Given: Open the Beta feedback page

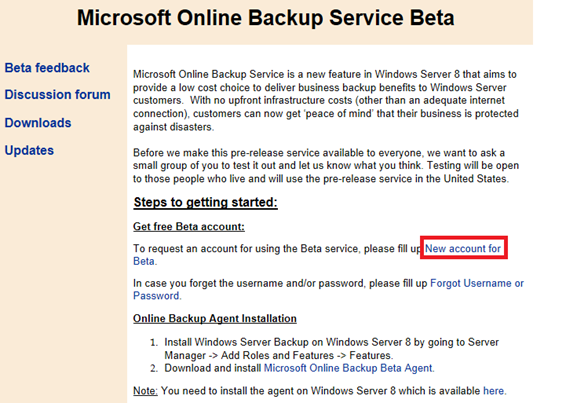Looking at the screenshot, I should (x=47, y=68).
